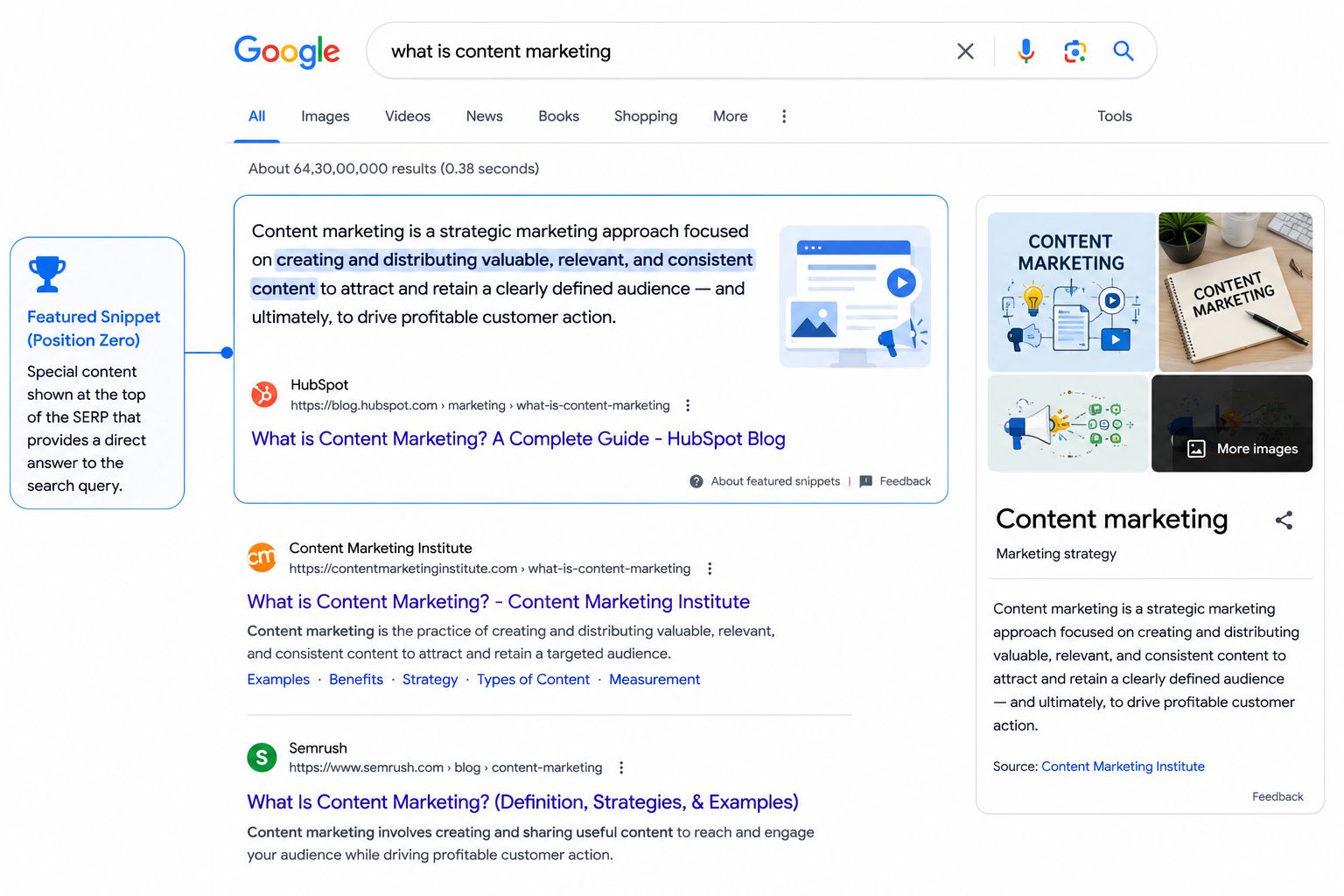
Task: Open the Benefits sitelink
Action: [x=356, y=680]
